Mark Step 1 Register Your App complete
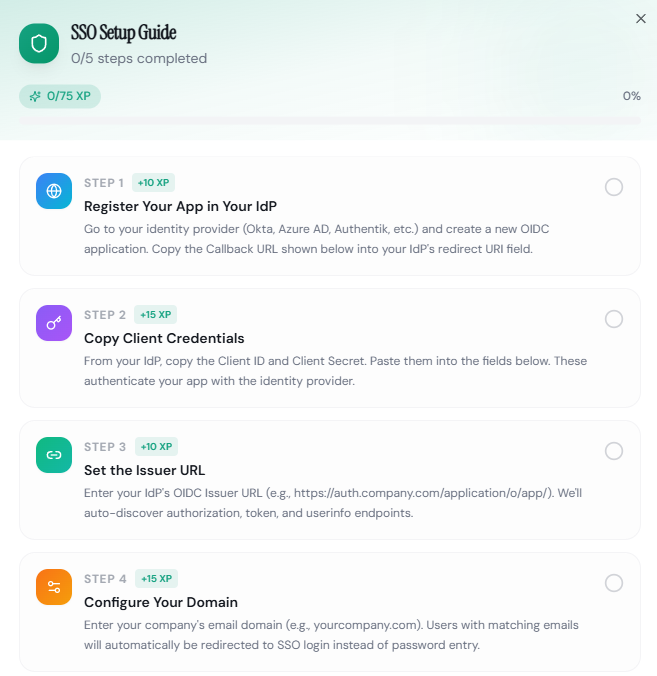657x676 pixels. click(613, 187)
